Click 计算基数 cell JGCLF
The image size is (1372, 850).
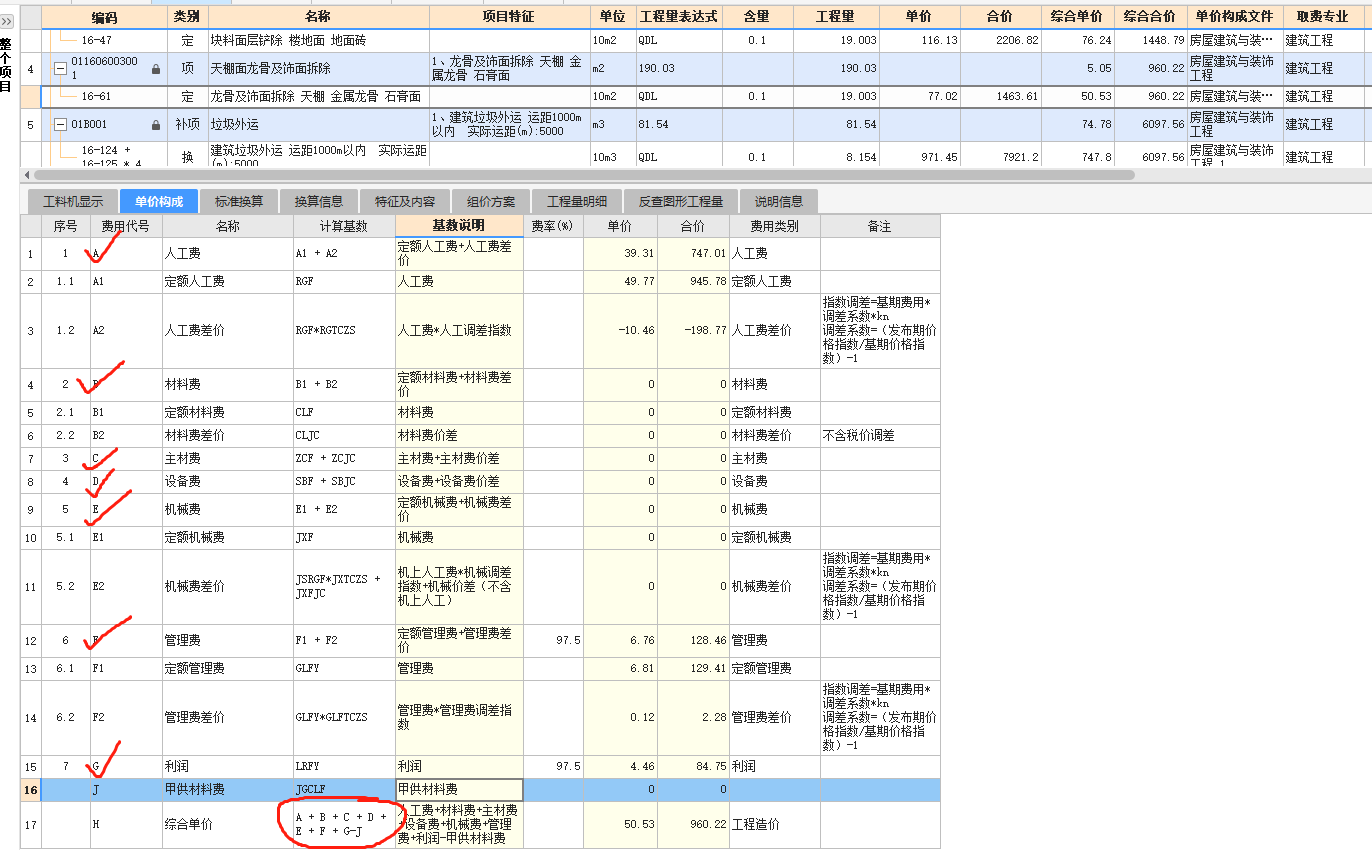(x=344, y=790)
